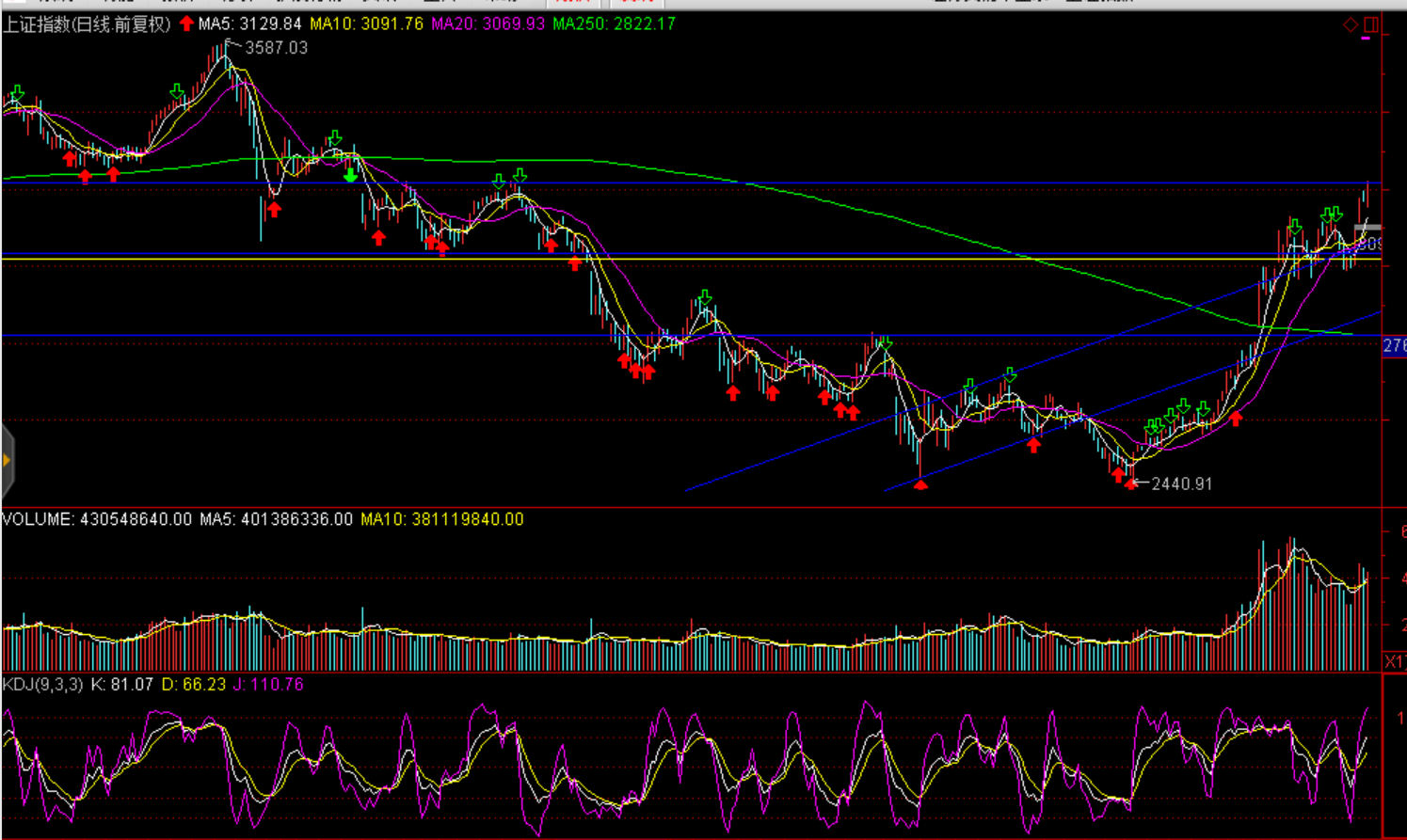Click red buy arrow below the 2440.91 low
The image size is (1407, 840).
coord(1130,483)
